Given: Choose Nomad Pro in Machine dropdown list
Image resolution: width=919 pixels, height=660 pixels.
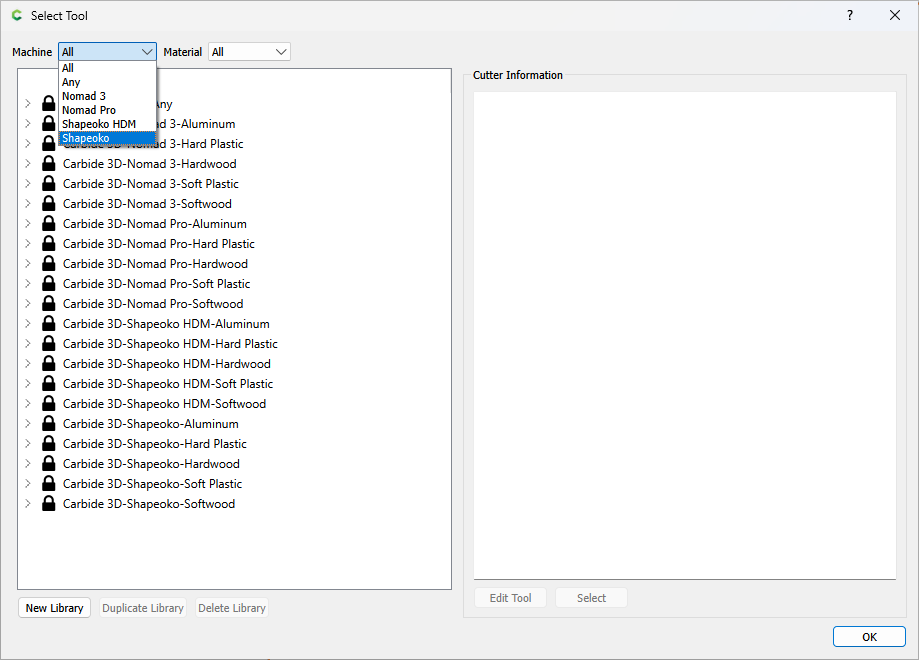Looking at the screenshot, I should (89, 110).
